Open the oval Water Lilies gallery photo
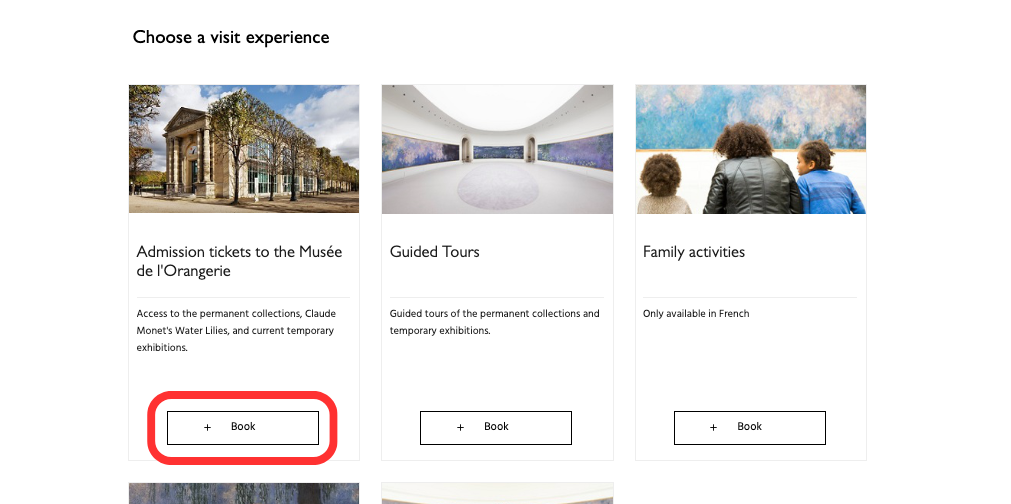 497,149
